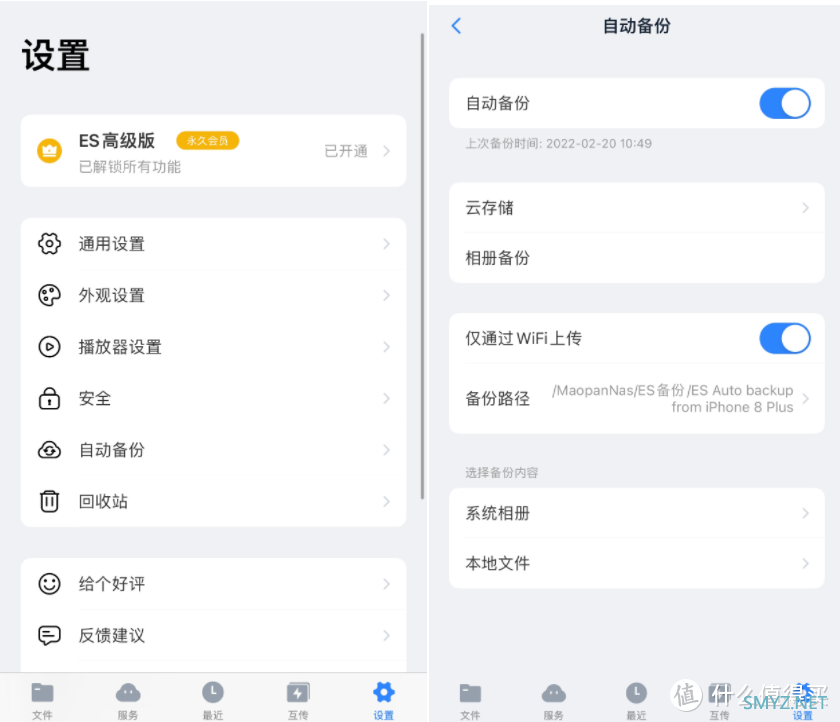Tap the ES premium crown icon
The image size is (840, 722).
(49, 151)
